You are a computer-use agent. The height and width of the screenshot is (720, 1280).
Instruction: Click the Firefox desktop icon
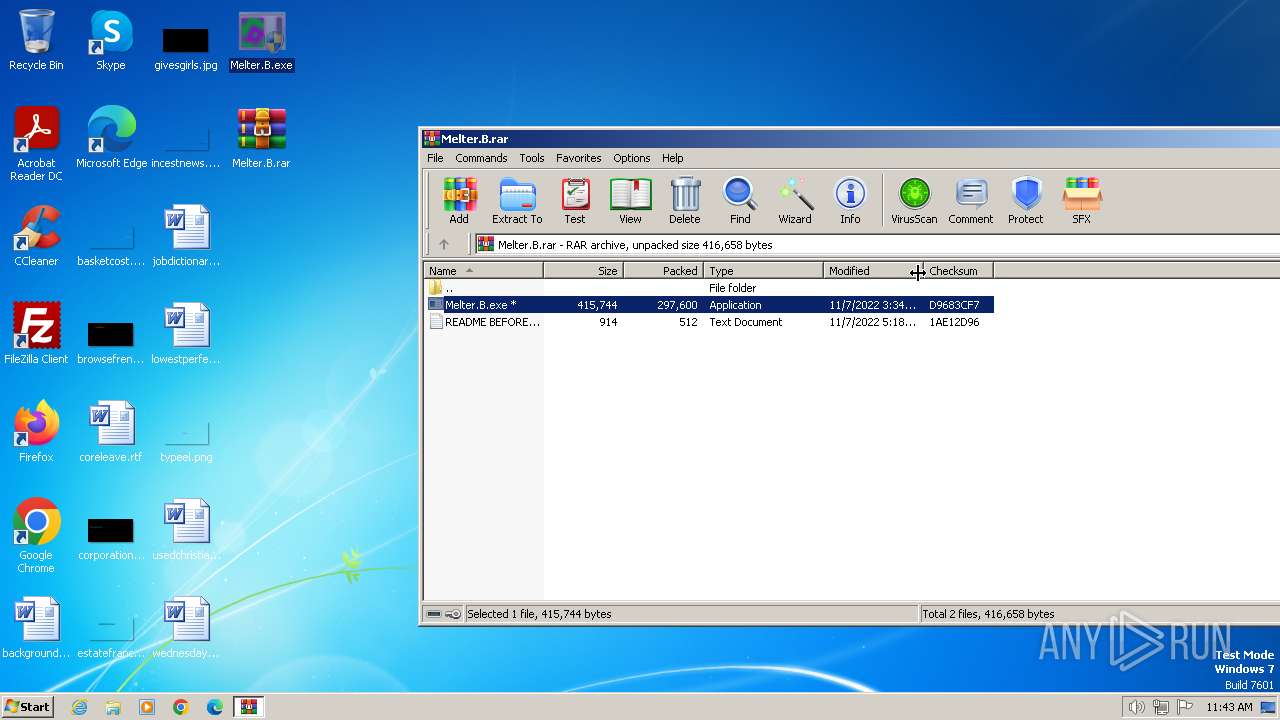pos(36,432)
